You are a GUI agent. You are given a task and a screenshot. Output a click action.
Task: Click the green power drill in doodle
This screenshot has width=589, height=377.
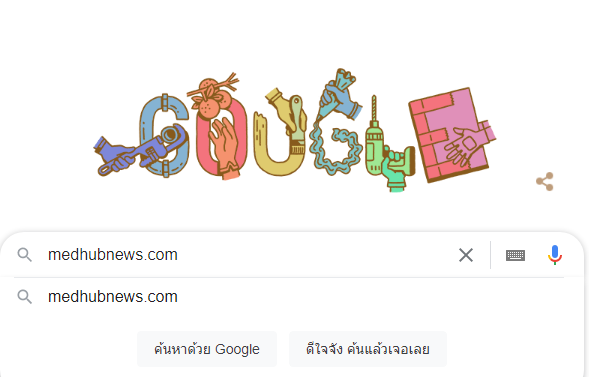tap(375, 145)
